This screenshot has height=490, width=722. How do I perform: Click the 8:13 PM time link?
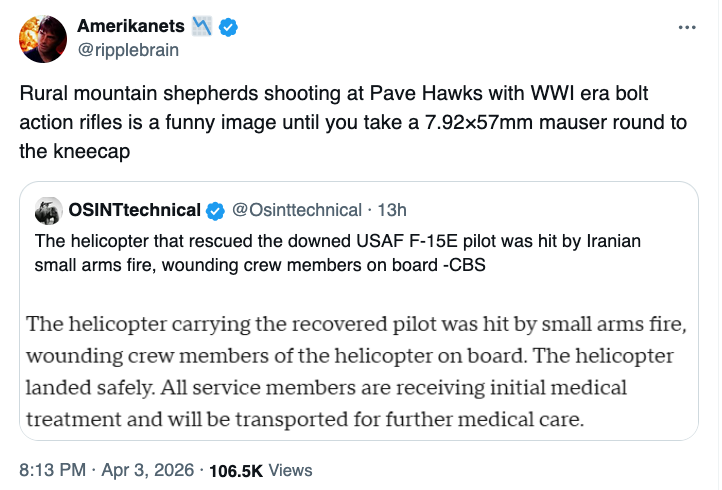pyautogui.click(x=50, y=469)
